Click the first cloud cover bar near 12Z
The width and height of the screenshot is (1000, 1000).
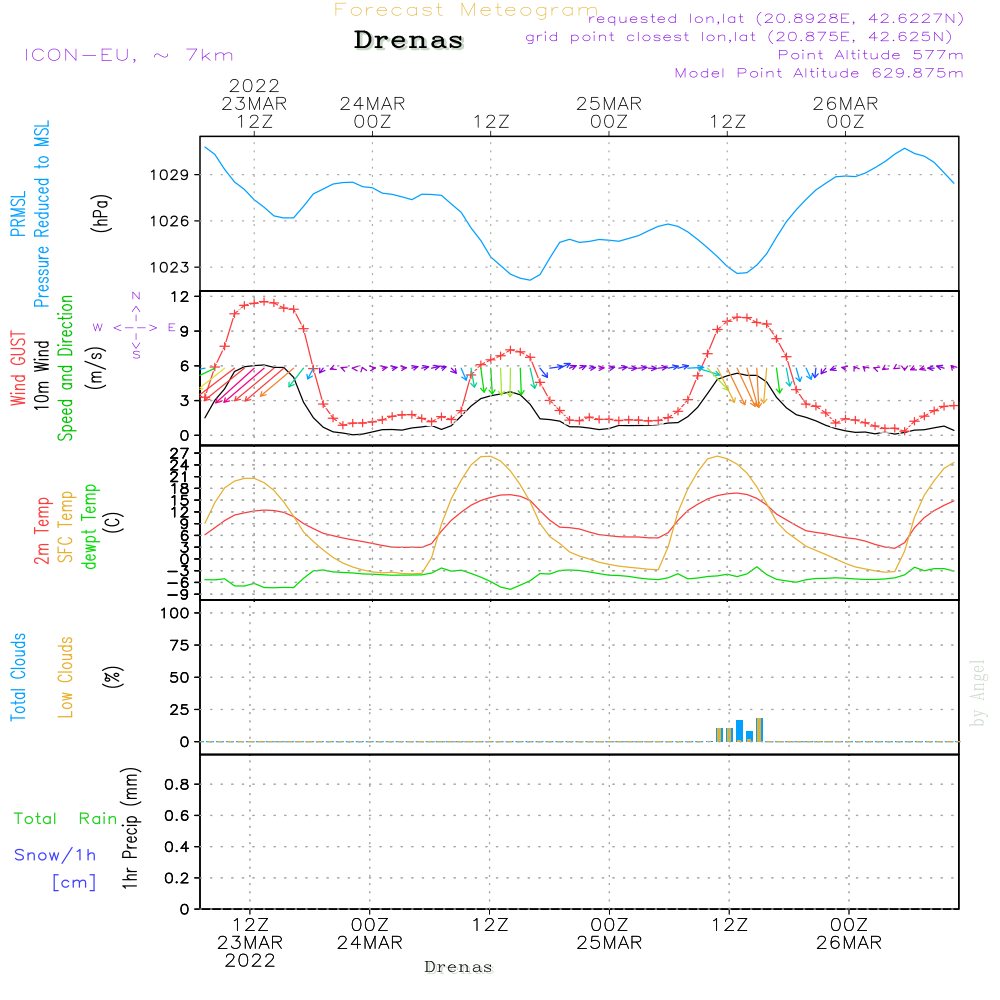point(719,735)
